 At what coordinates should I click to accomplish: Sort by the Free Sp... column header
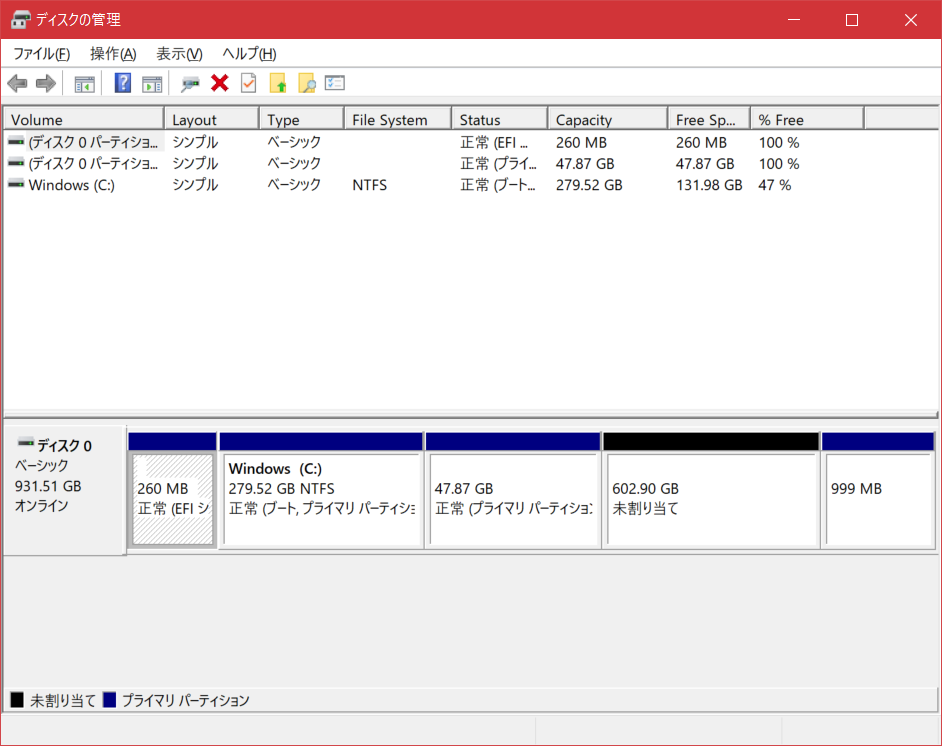tap(709, 120)
